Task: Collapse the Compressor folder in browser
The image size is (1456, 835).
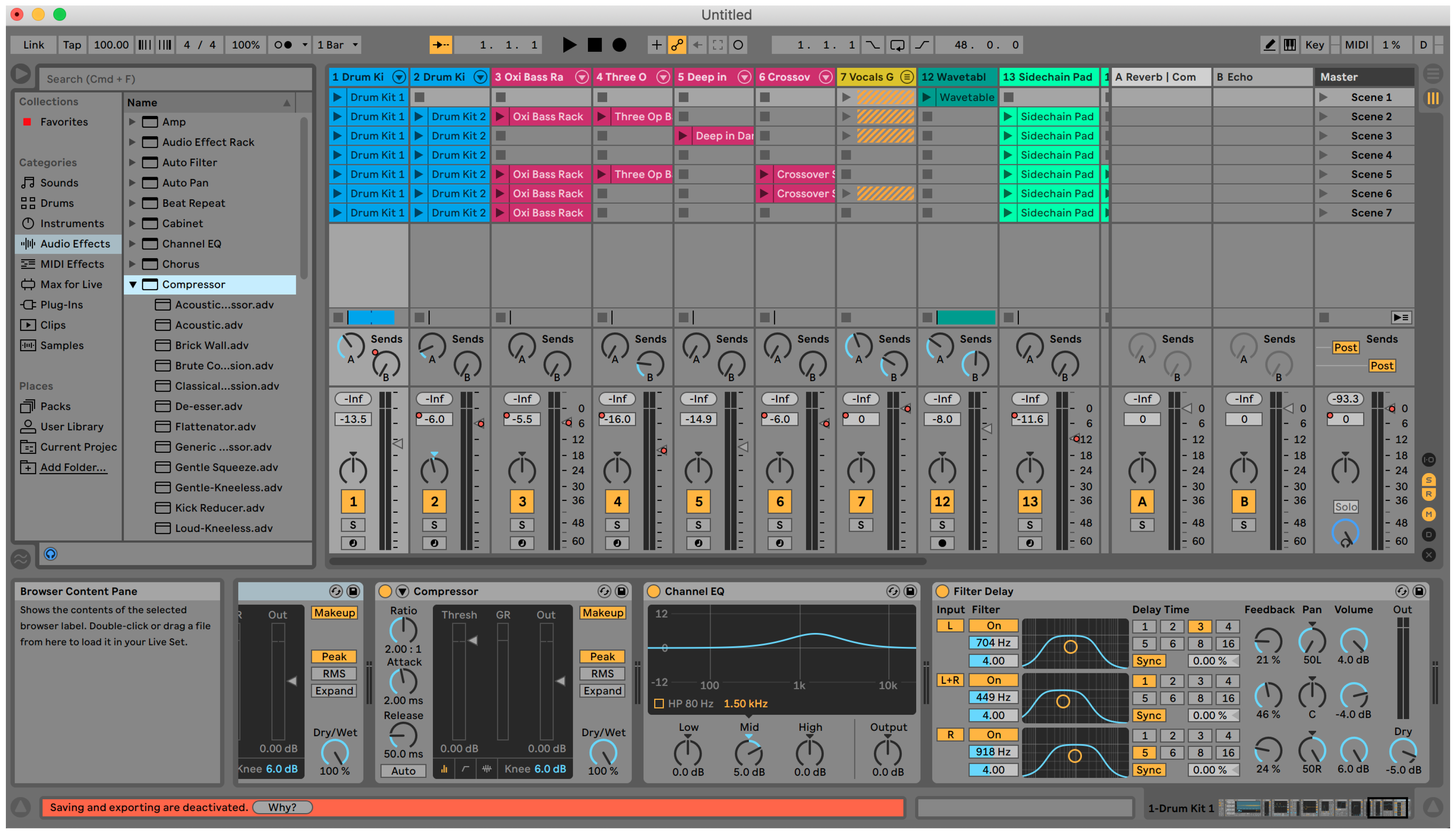Action: (132, 284)
